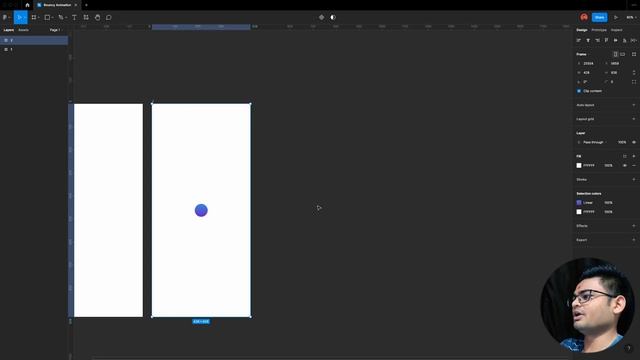This screenshot has width=640, height=360.
Task: Add an Export setting
Action: pos(634,240)
